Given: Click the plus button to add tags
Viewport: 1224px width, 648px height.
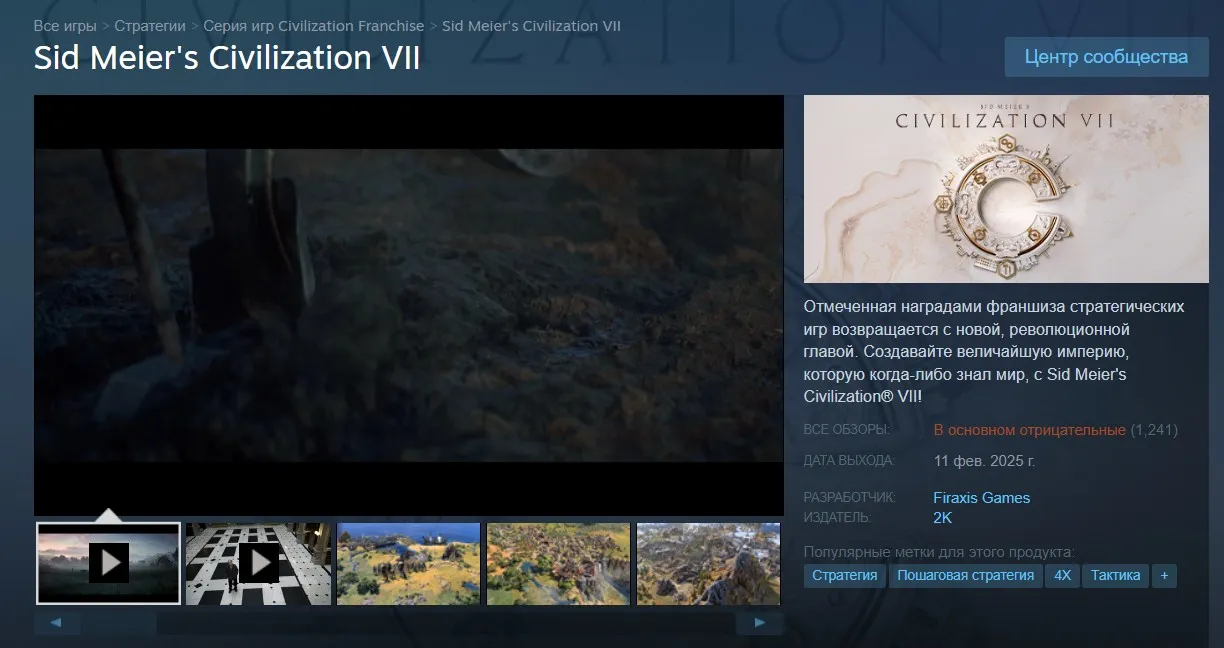Looking at the screenshot, I should coord(1164,575).
